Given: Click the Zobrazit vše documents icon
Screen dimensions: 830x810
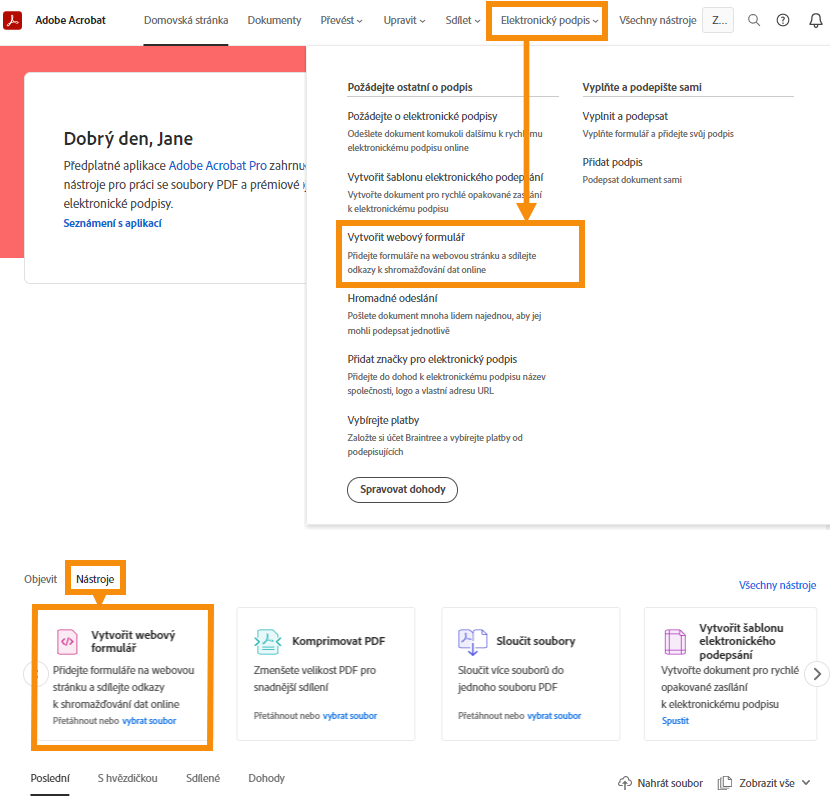Looking at the screenshot, I should click(725, 783).
